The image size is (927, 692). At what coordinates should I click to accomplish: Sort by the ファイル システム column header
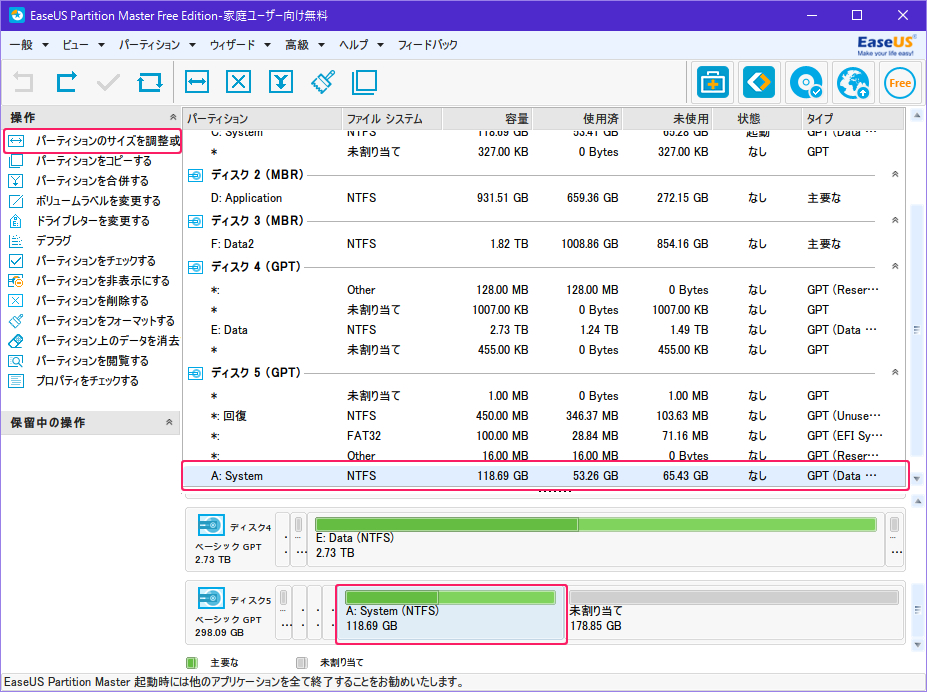[392, 119]
